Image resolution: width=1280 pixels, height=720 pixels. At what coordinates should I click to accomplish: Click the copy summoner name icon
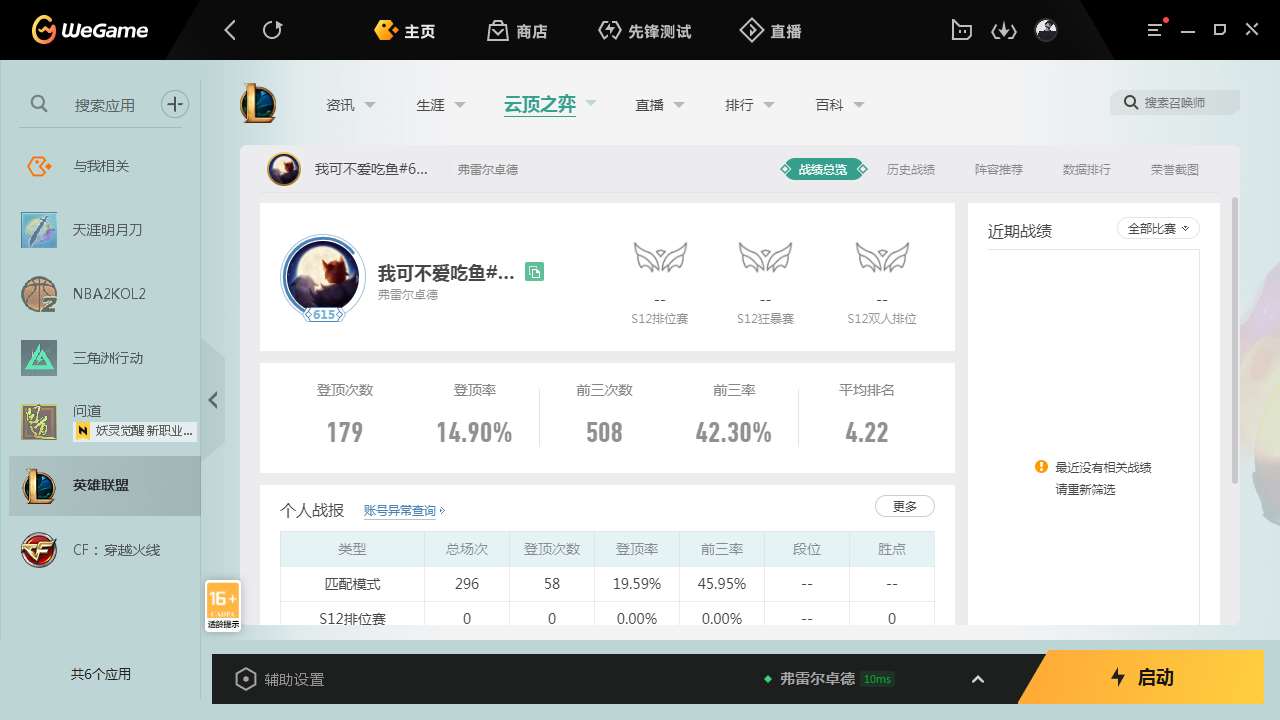coord(535,272)
